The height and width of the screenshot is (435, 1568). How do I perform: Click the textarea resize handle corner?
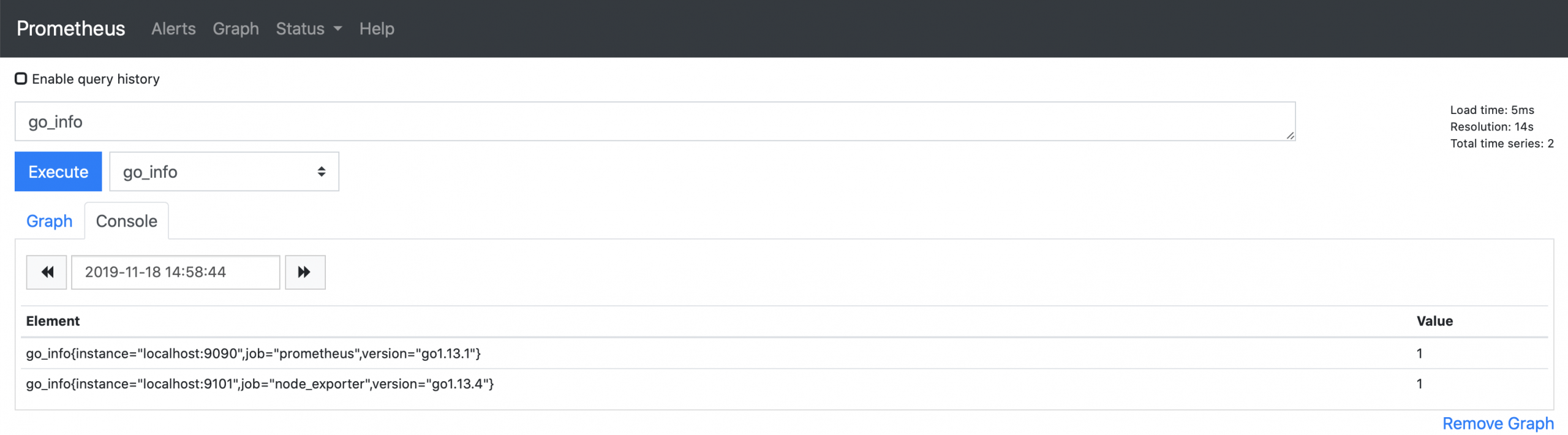(1290, 135)
